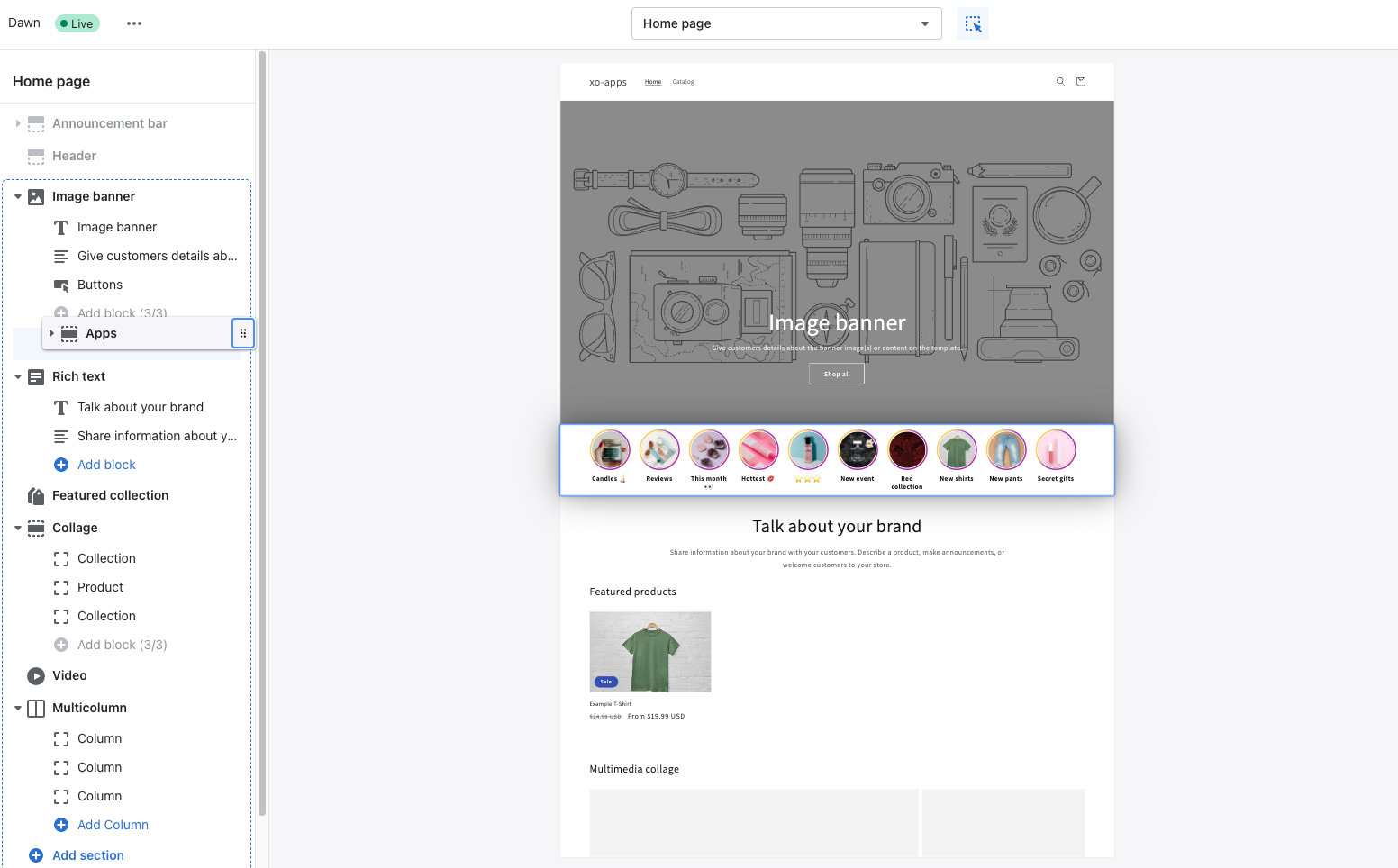1398x868 pixels.
Task: Click Catalog in the preview navigation
Action: pyautogui.click(x=683, y=82)
